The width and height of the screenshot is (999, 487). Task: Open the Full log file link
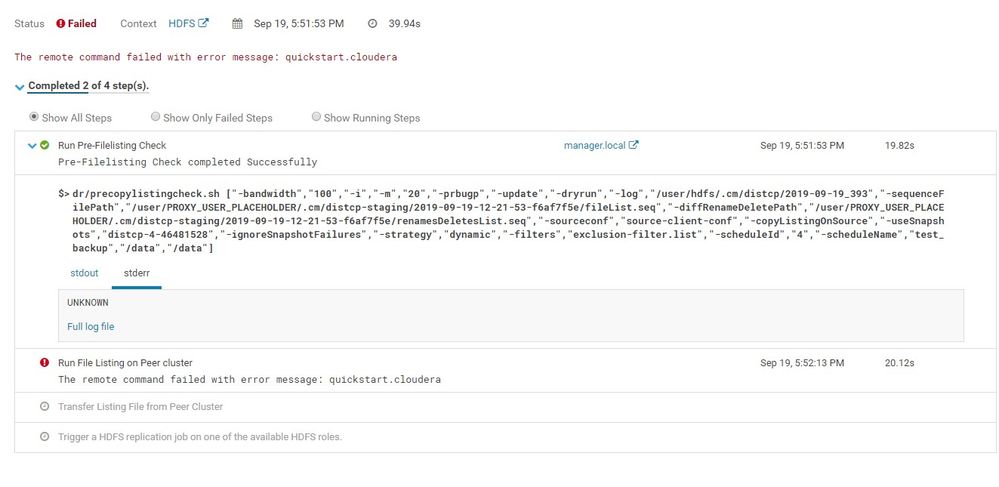point(90,326)
